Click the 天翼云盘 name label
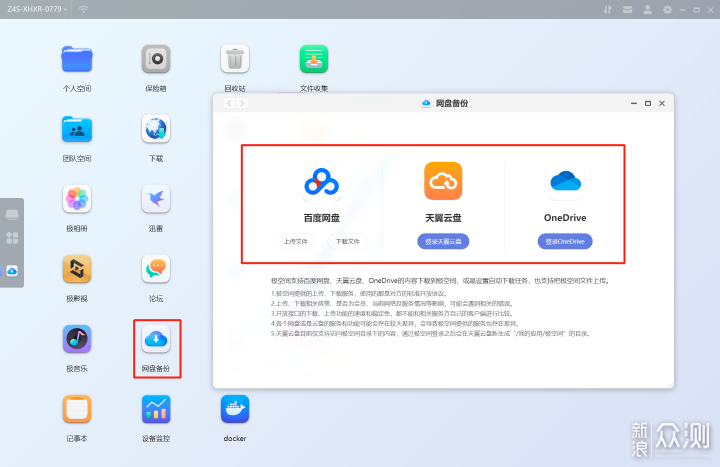 tap(443, 218)
